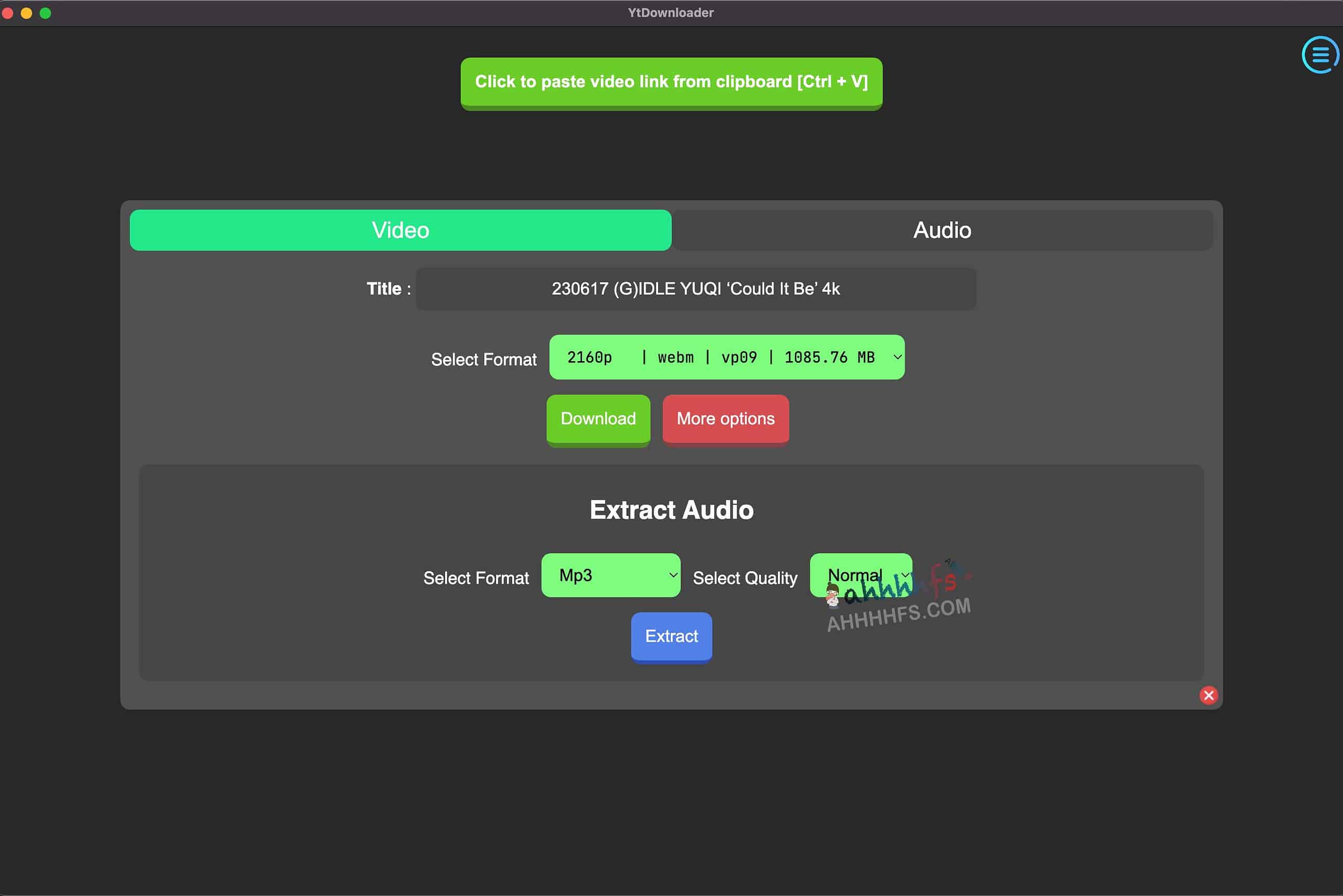Click the red close button overlay
This screenshot has height=896, width=1343.
pos(1209,695)
